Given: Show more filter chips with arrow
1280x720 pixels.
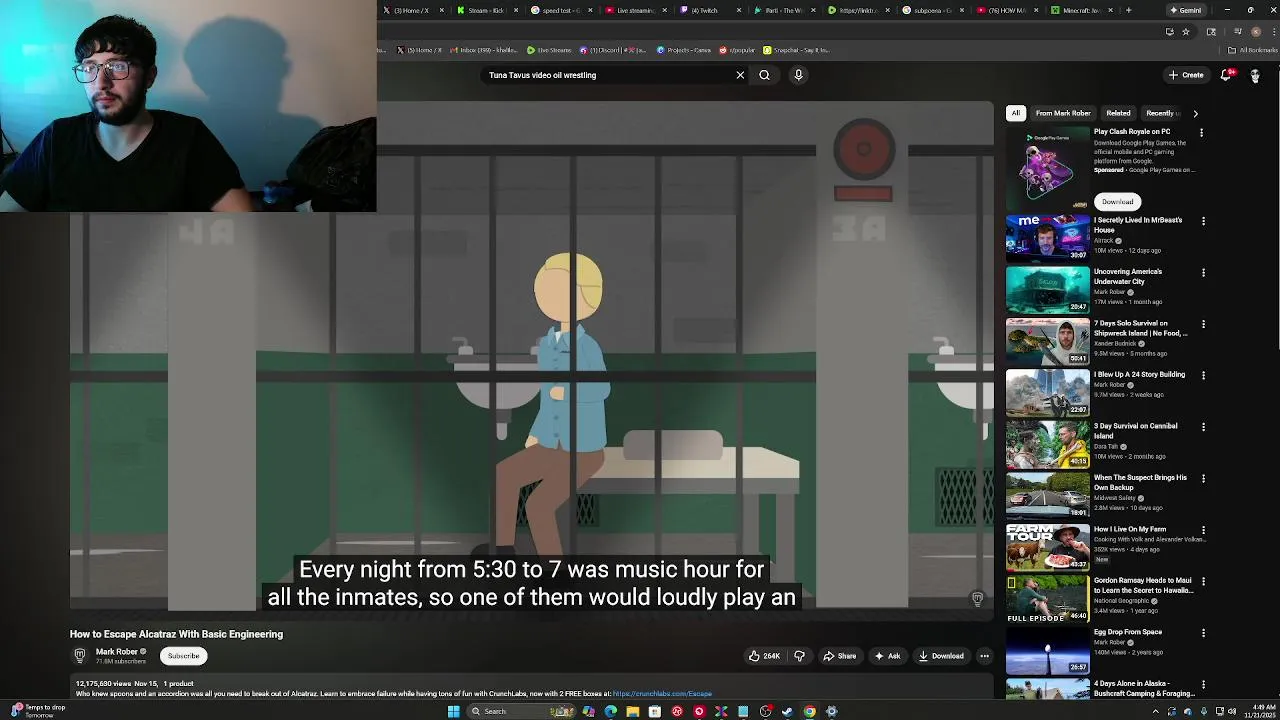Looking at the screenshot, I should pos(1195,113).
